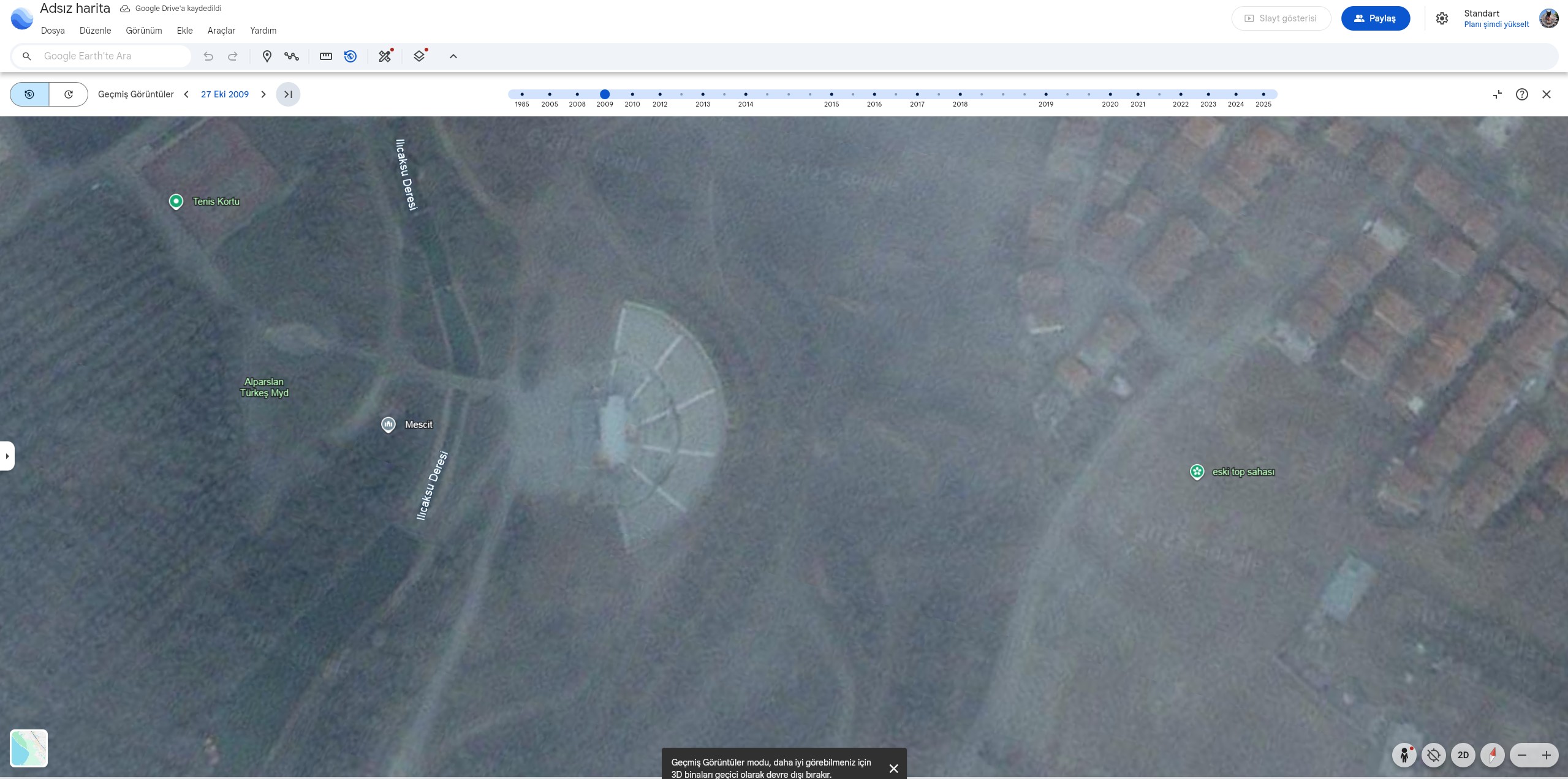
Task: Select the draw path or polygon tool
Action: click(292, 56)
